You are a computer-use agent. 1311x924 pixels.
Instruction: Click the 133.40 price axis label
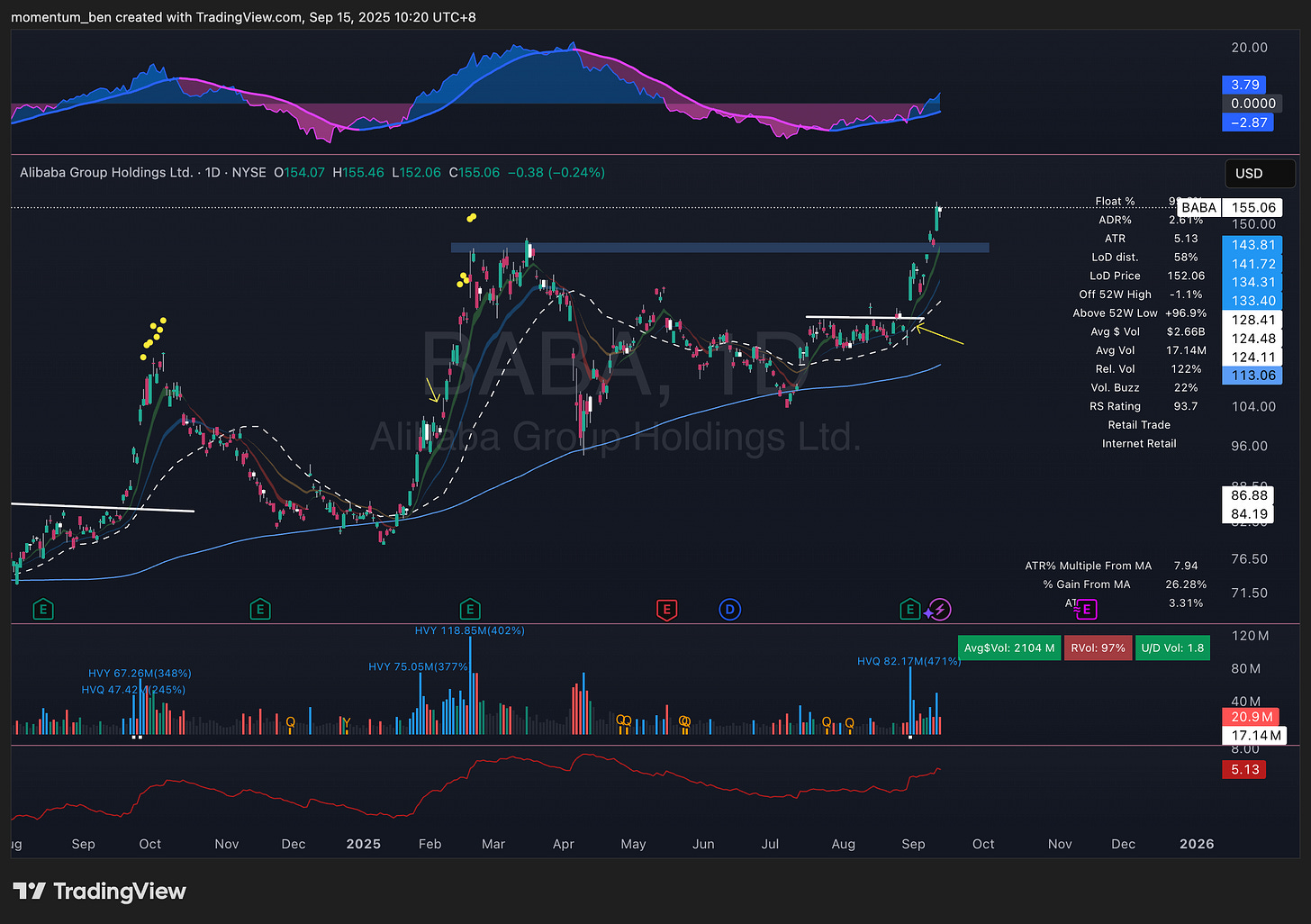(1252, 301)
